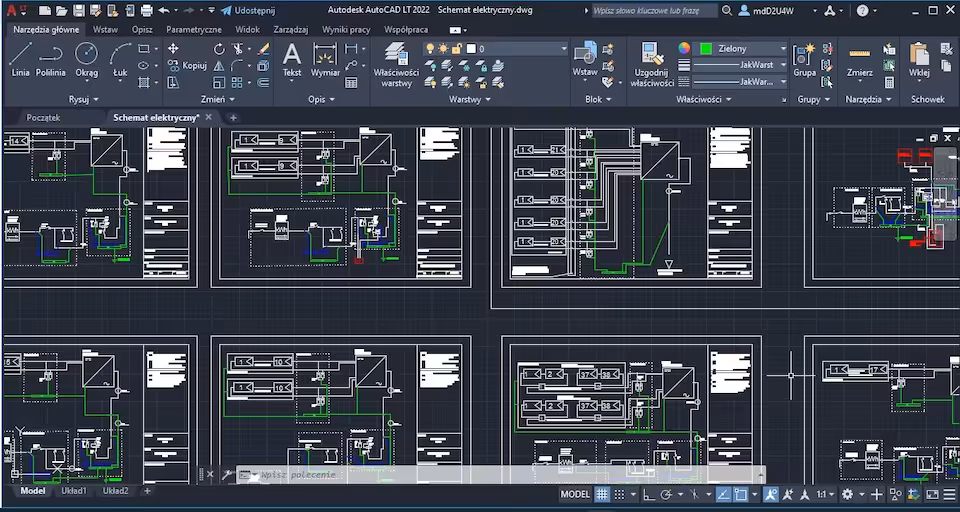Click Uzgodnij właściwości (match properties)
The image size is (960, 512).
click(x=652, y=65)
